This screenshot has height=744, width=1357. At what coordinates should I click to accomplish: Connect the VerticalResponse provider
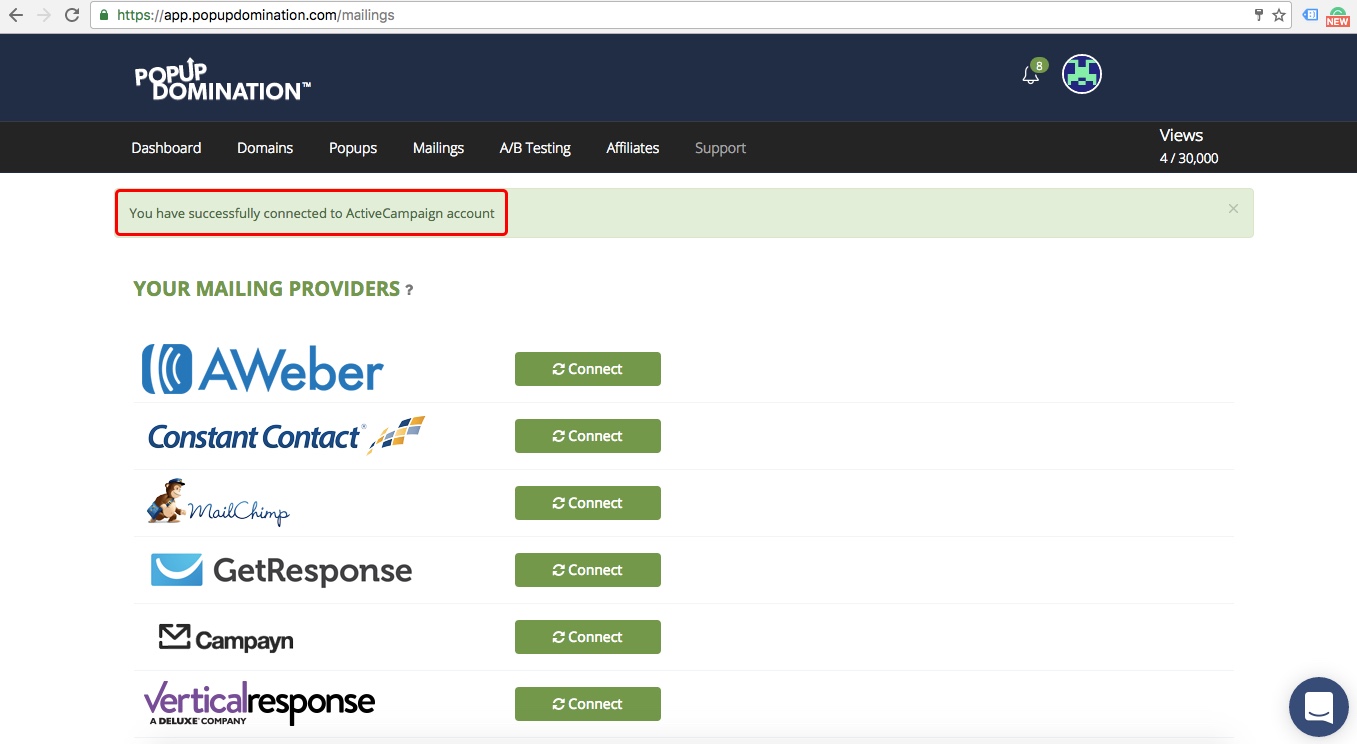pos(588,704)
